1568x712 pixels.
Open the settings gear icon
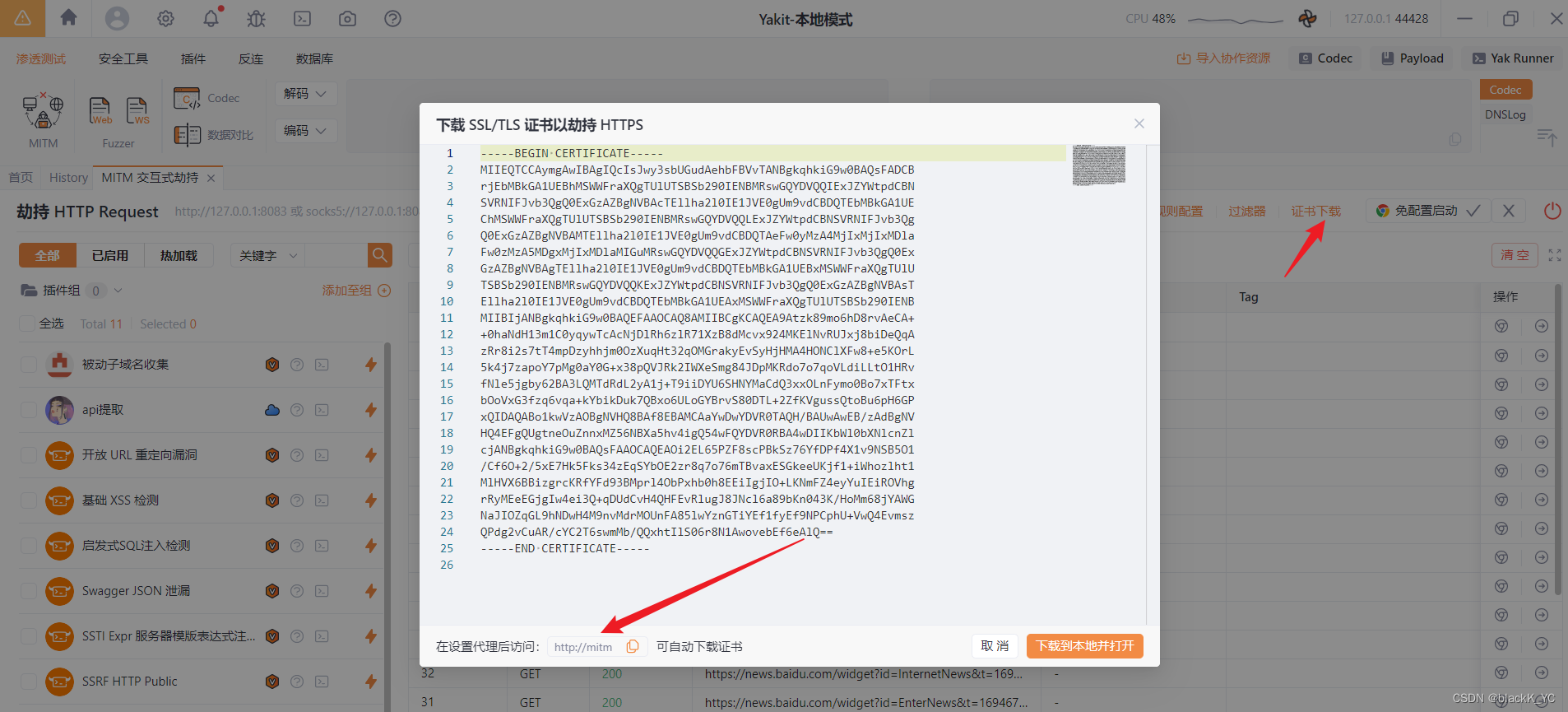tap(165, 18)
